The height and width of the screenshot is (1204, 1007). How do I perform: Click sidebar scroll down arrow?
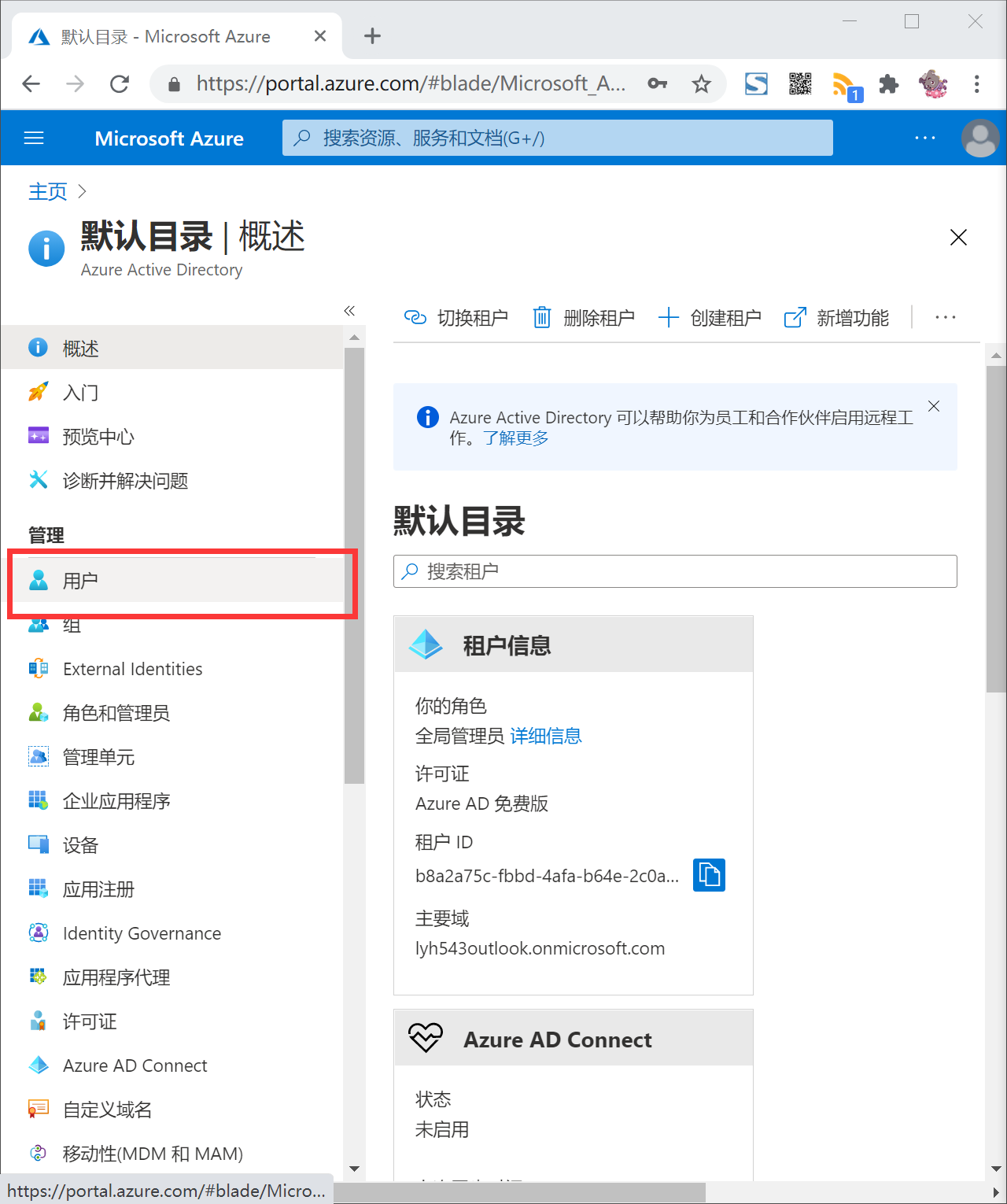(x=354, y=1169)
